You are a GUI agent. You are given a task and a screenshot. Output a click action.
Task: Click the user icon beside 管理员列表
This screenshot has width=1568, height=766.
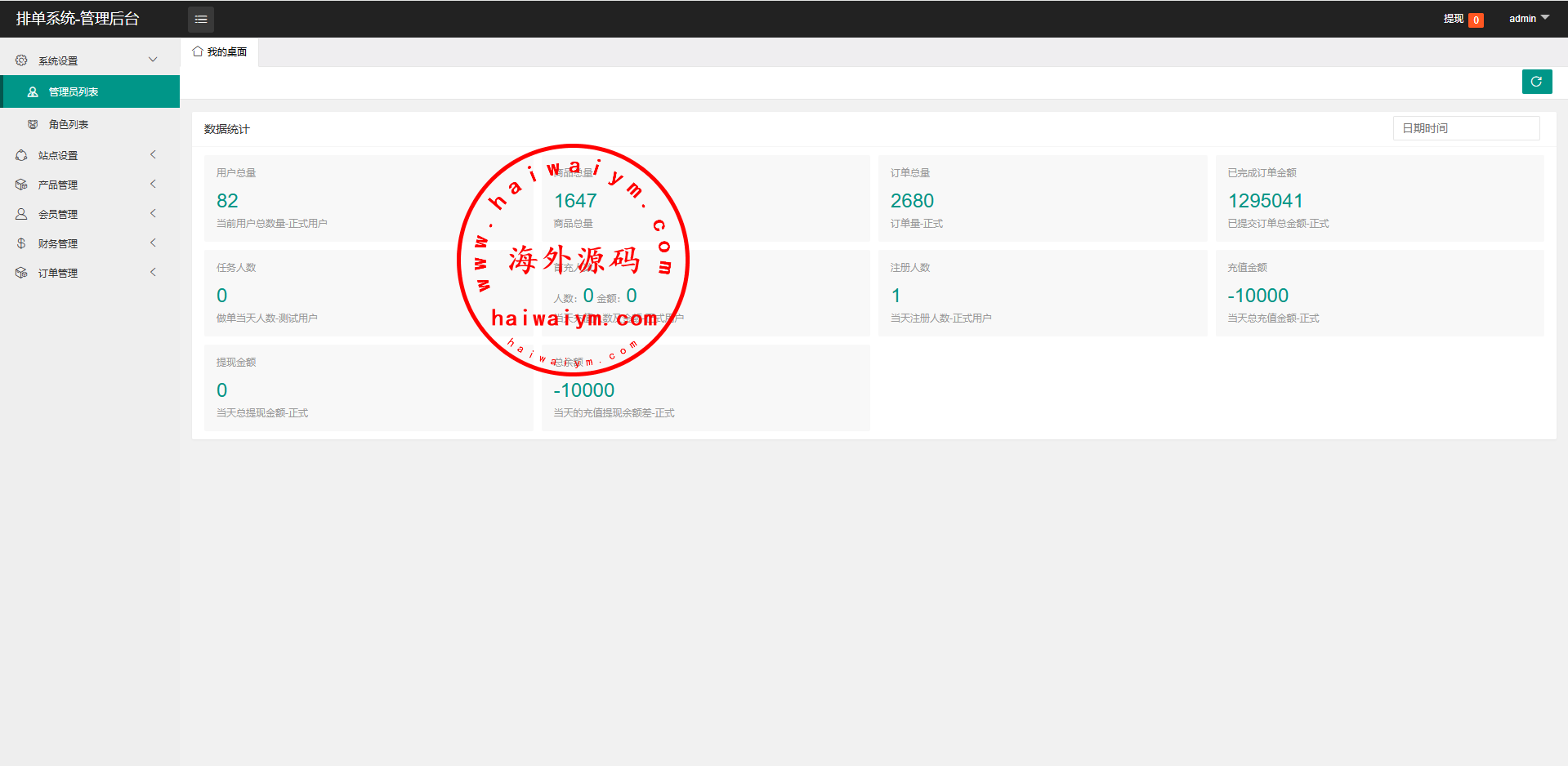tap(33, 92)
